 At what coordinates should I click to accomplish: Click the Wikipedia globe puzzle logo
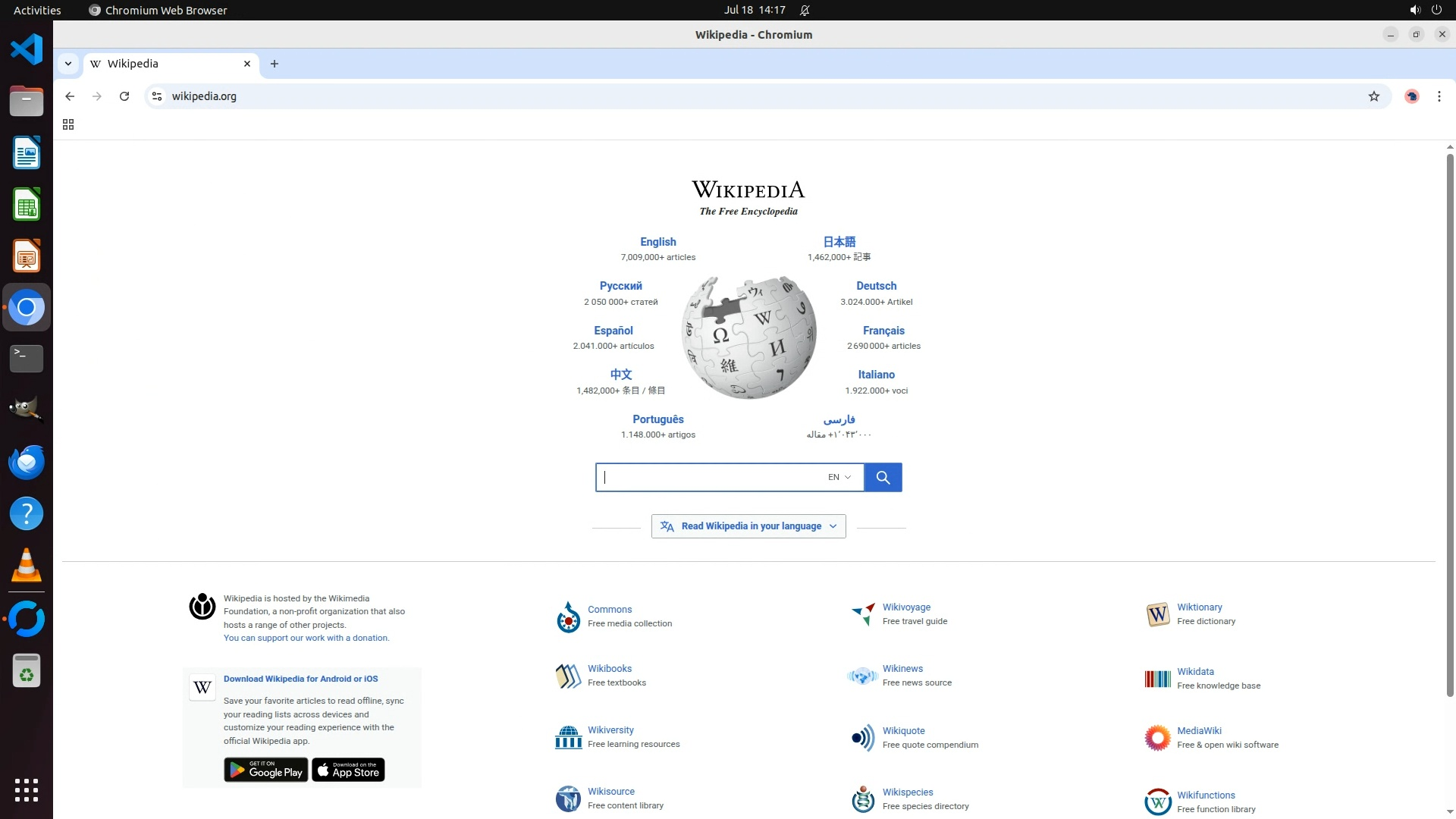point(748,337)
